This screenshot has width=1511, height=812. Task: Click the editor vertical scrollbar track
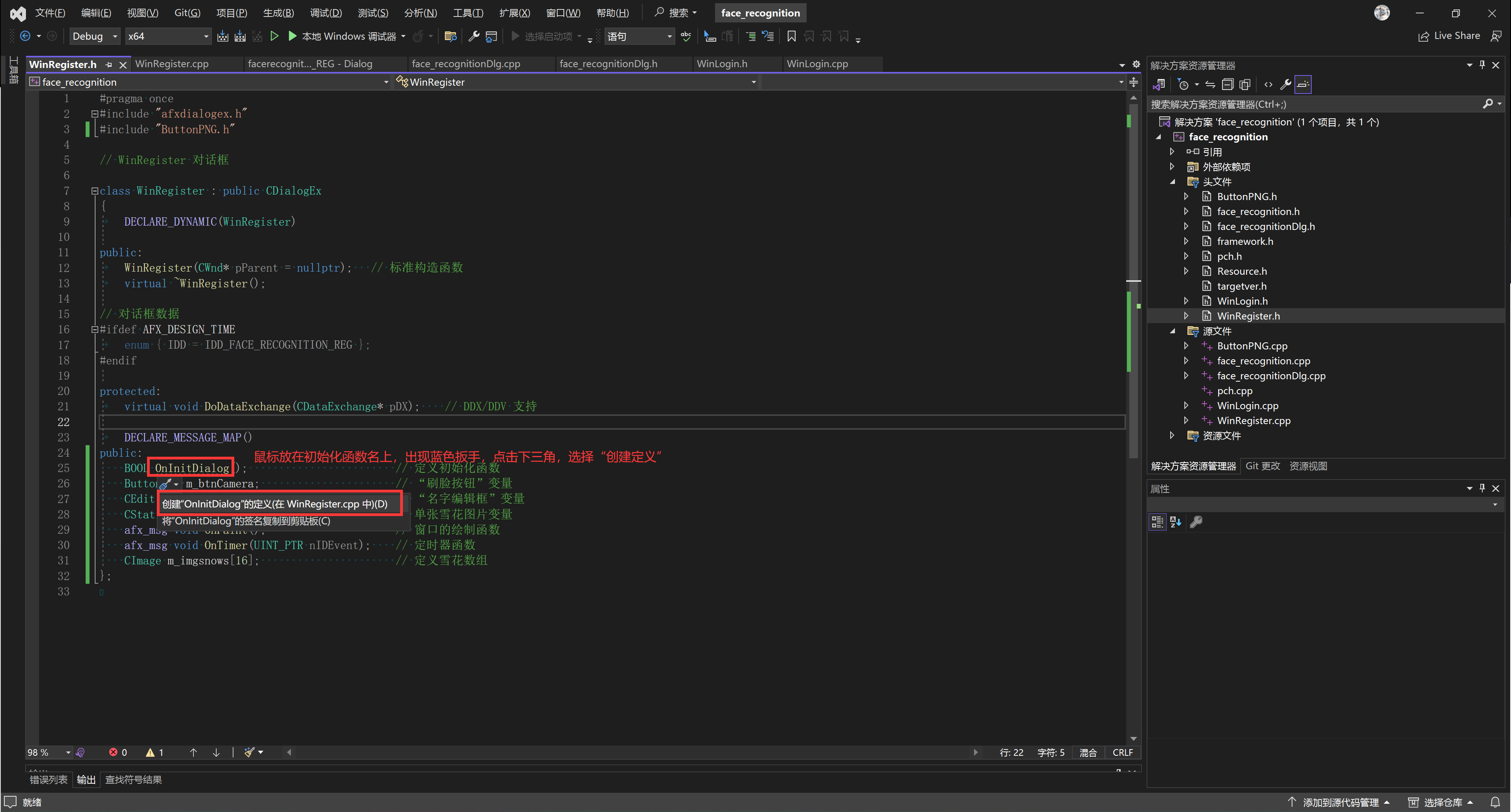click(1133, 587)
